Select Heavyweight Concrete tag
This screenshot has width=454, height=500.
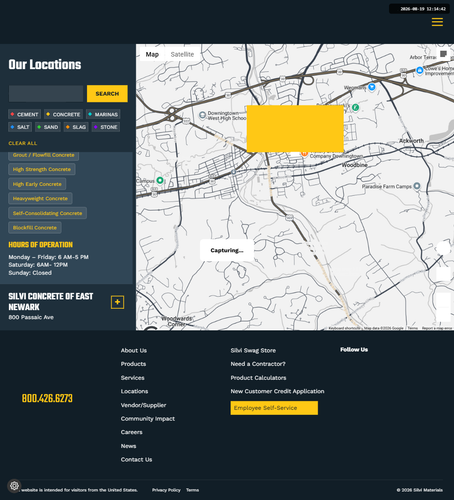tap(40, 198)
